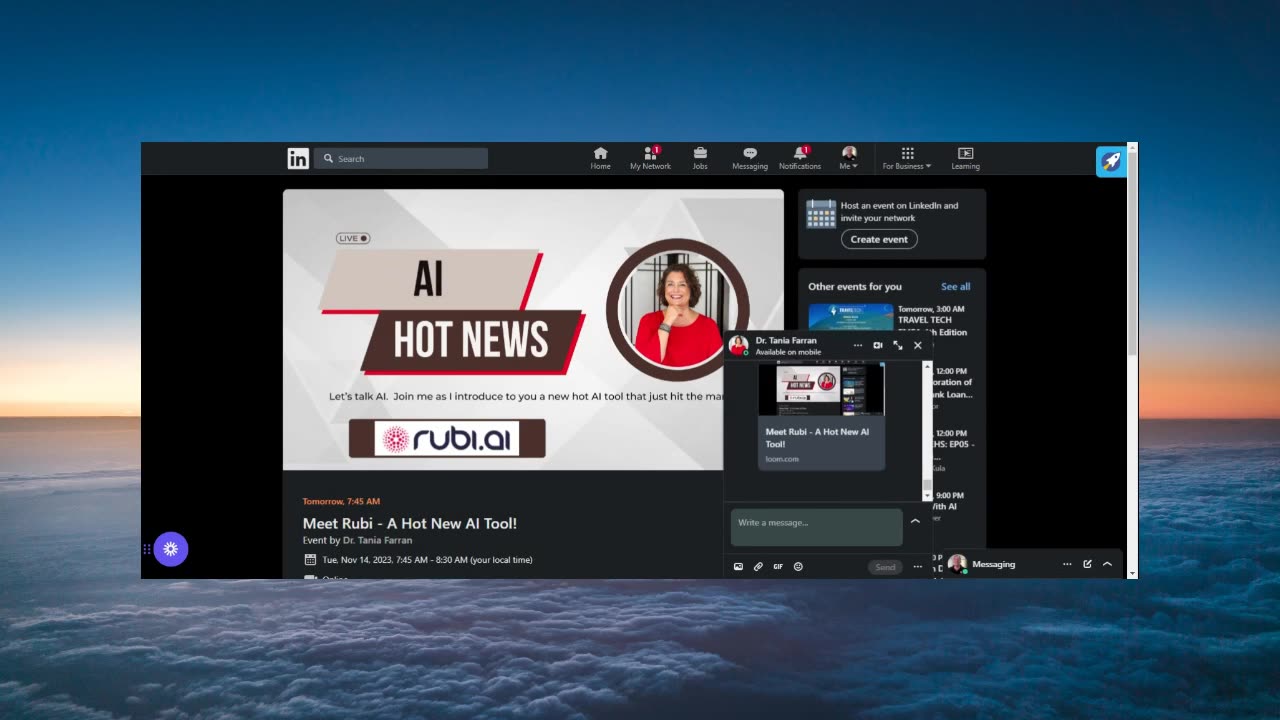Open chat options three-dot menu in header
Viewport: 1280px width, 720px height.
[x=857, y=345]
